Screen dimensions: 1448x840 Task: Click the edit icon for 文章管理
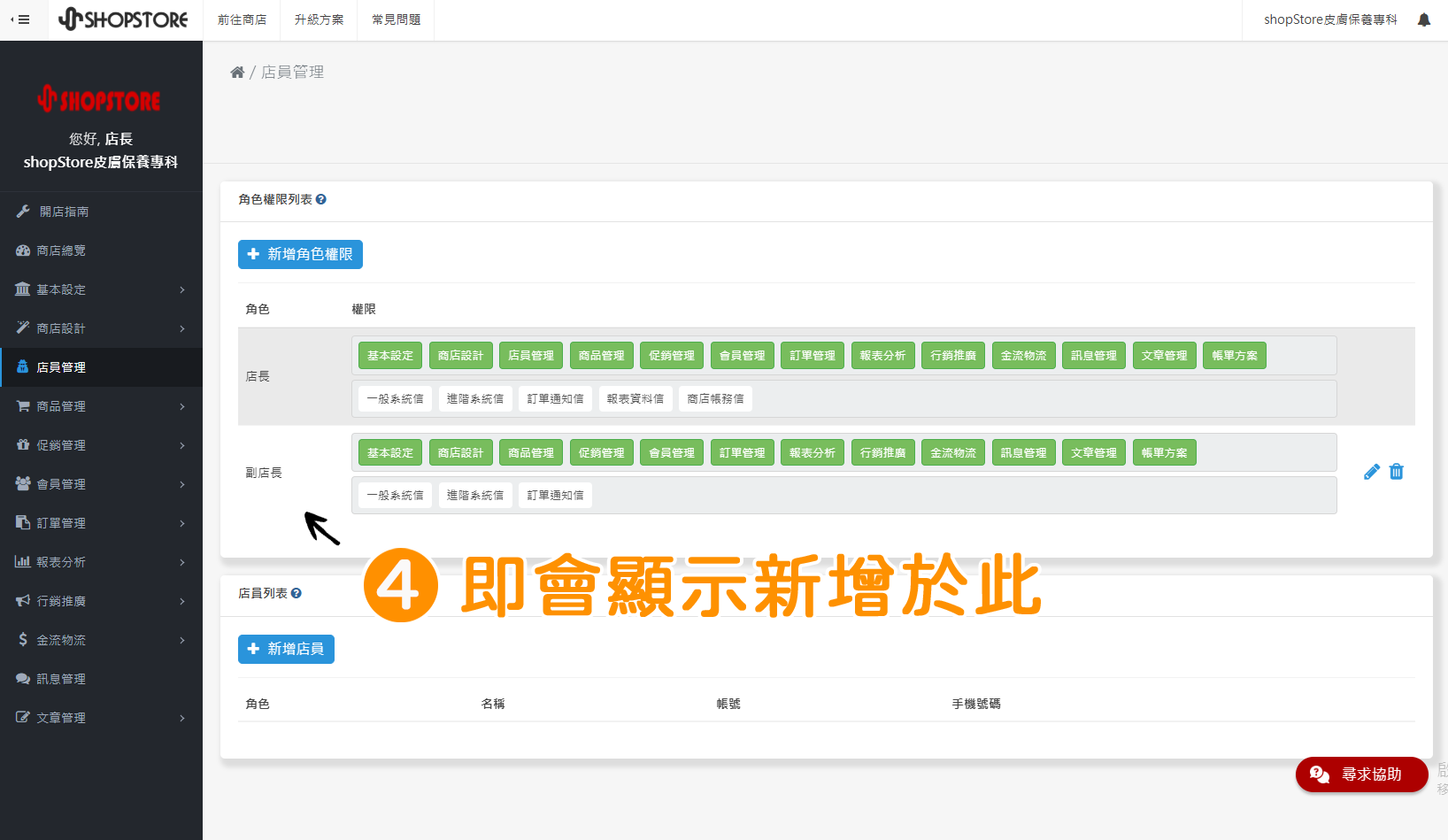click(x=23, y=718)
